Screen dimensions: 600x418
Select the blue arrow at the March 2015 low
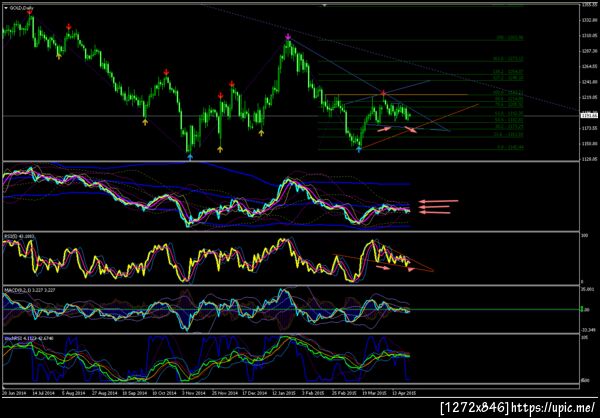pos(359,150)
